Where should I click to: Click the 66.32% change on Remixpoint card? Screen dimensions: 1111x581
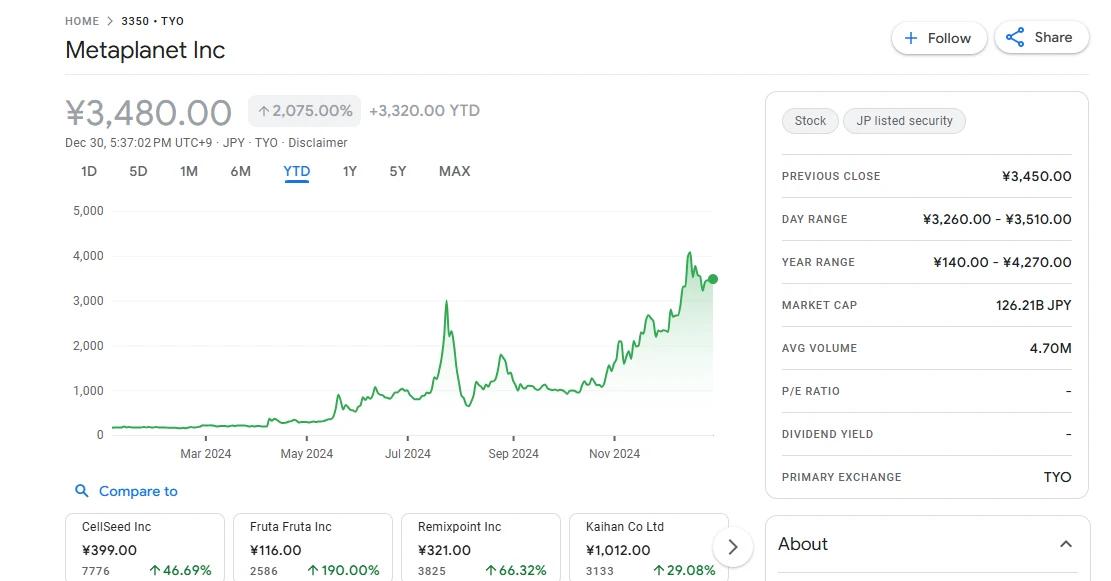(x=516, y=570)
